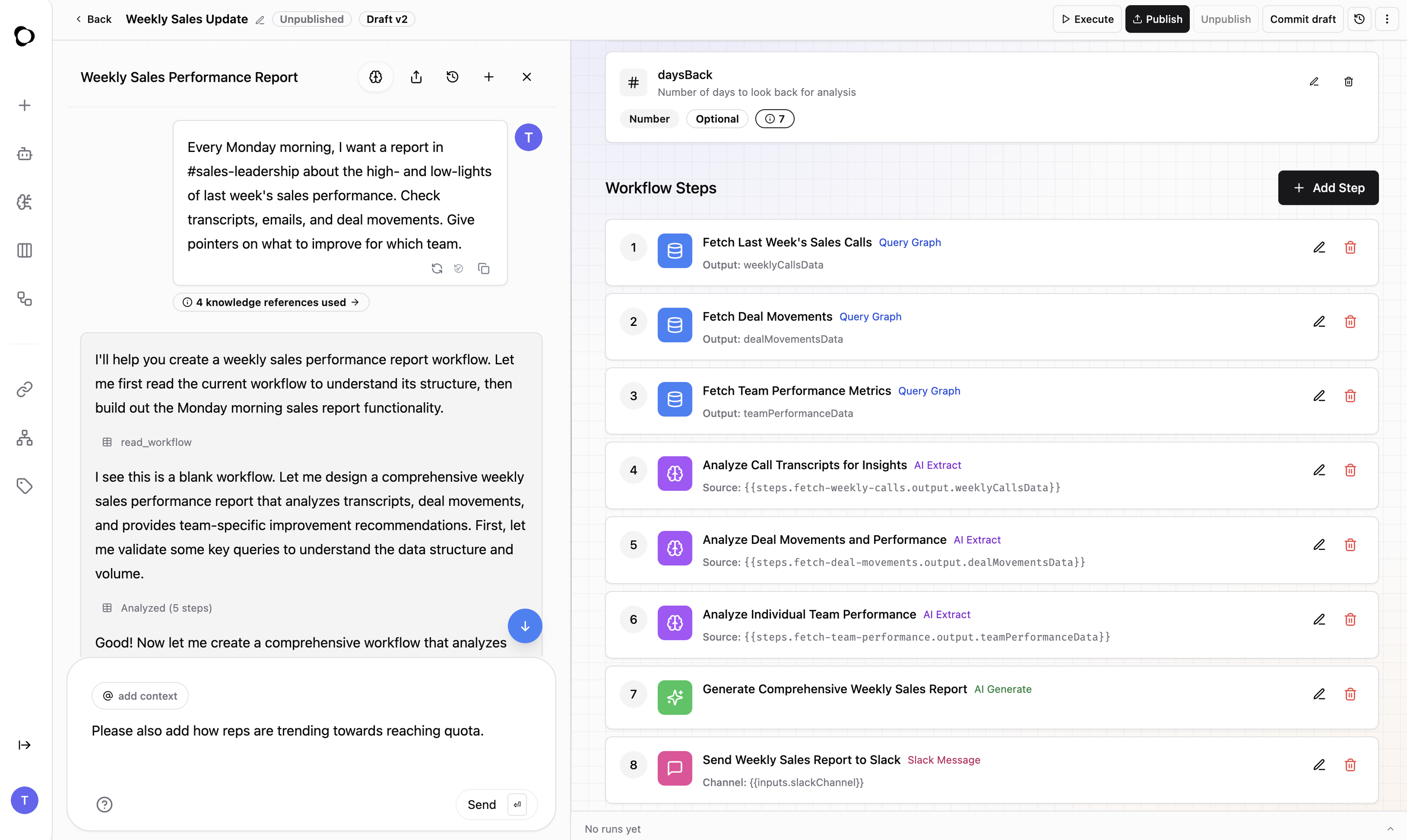Edit the Analyze Deal Movements and Performance step

pos(1319,544)
